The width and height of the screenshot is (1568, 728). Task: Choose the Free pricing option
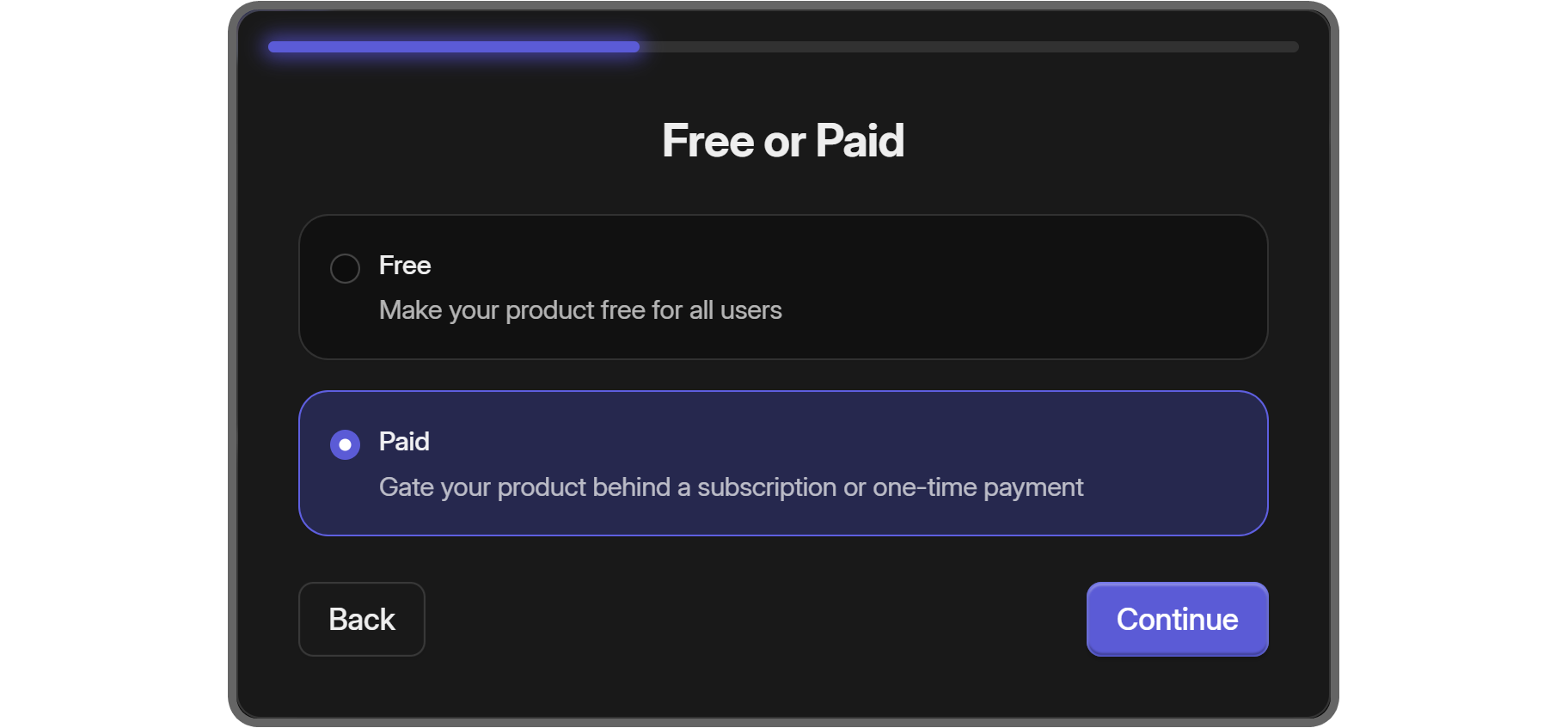click(x=782, y=287)
